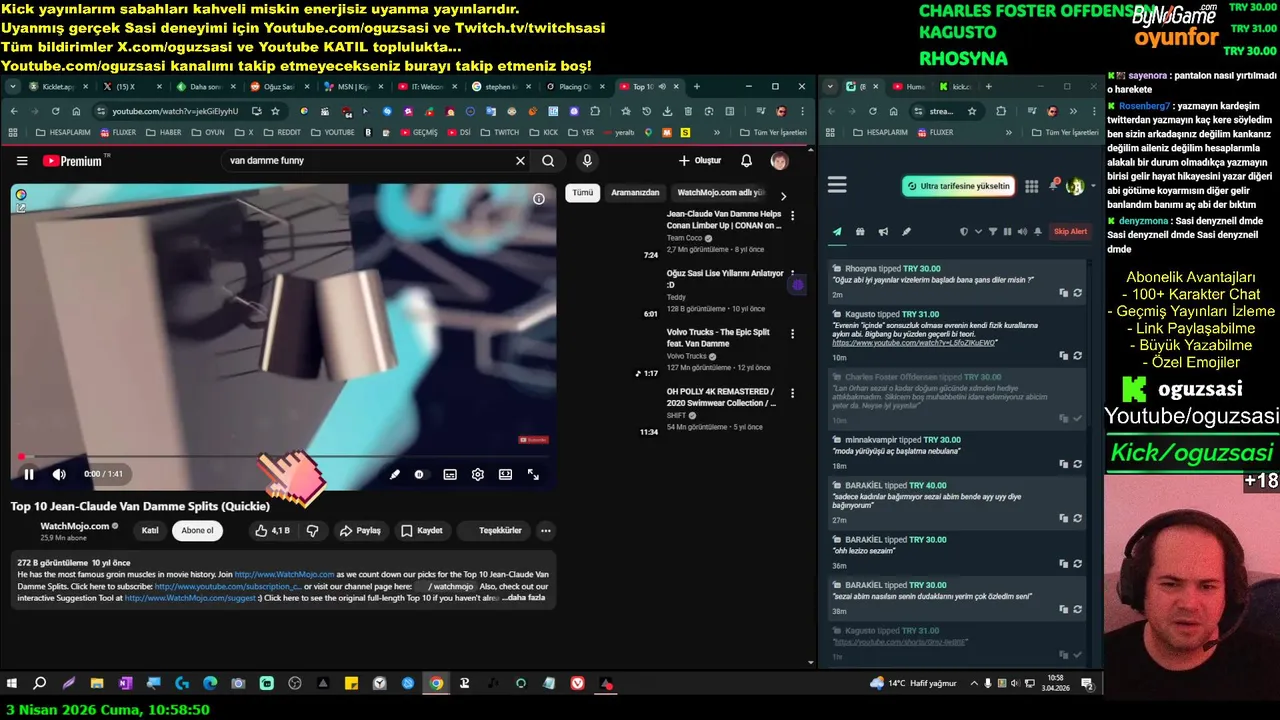Open Streamelements notification bell with badge
This screenshot has height=720, width=1280.
(x=1054, y=185)
